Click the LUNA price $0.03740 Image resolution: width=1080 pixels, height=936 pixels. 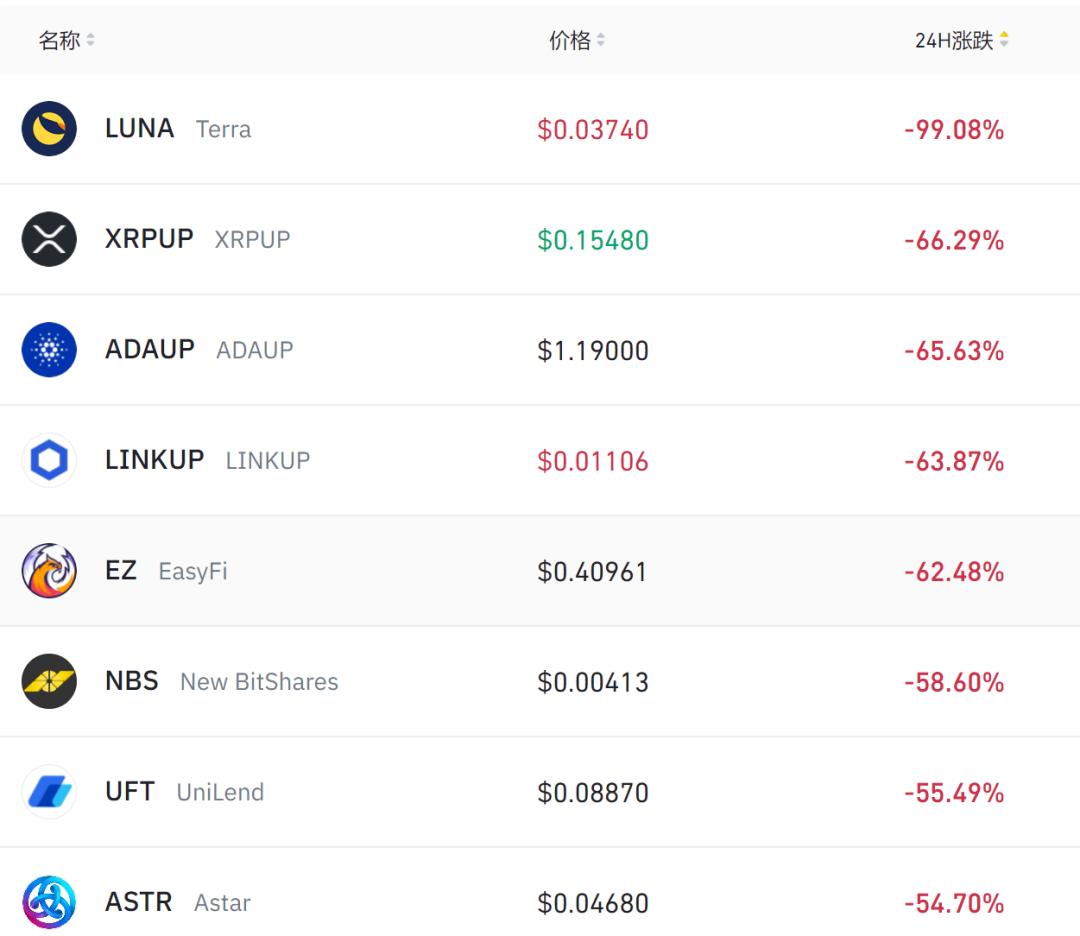click(x=593, y=130)
